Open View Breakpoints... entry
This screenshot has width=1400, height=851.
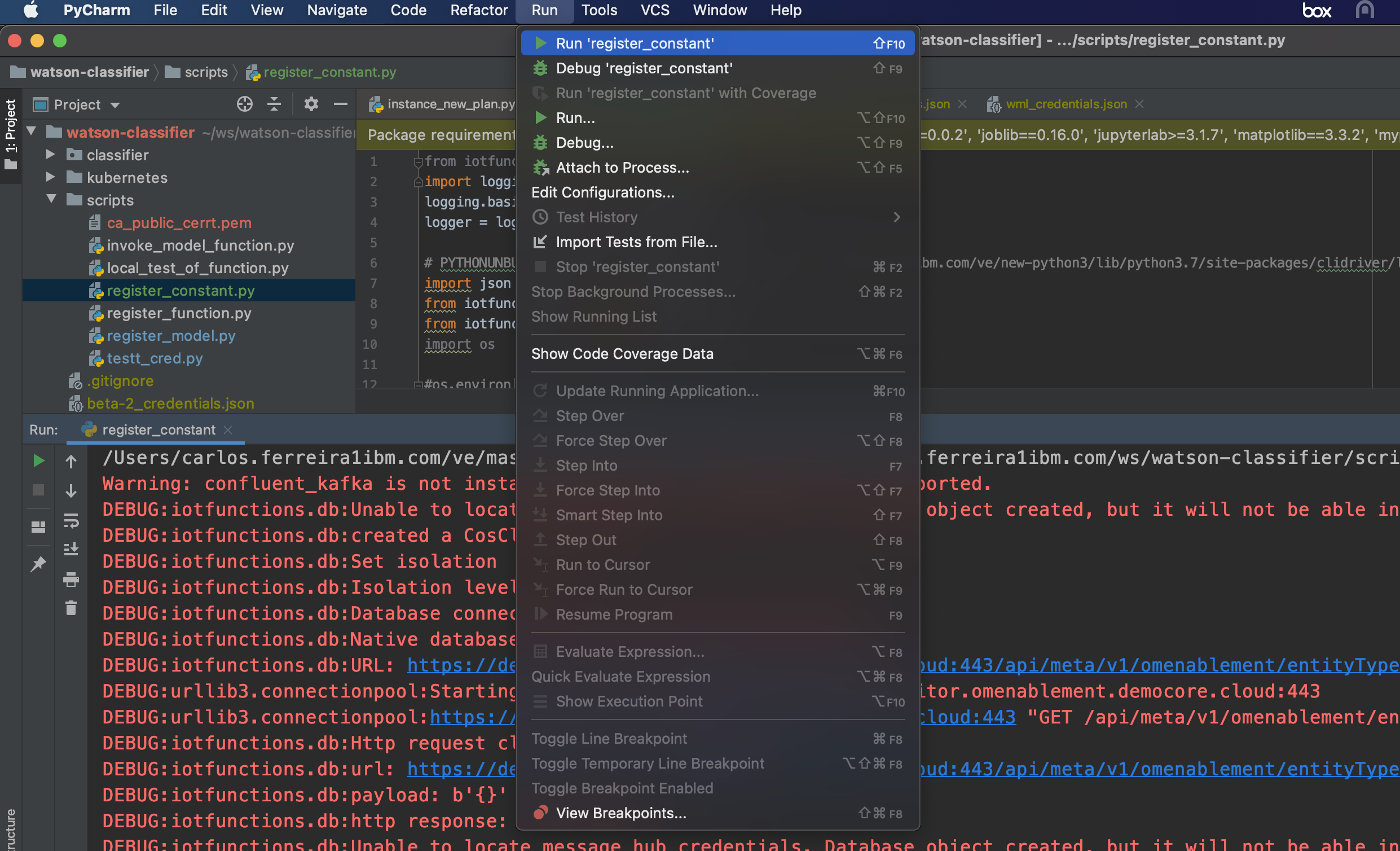[717, 813]
